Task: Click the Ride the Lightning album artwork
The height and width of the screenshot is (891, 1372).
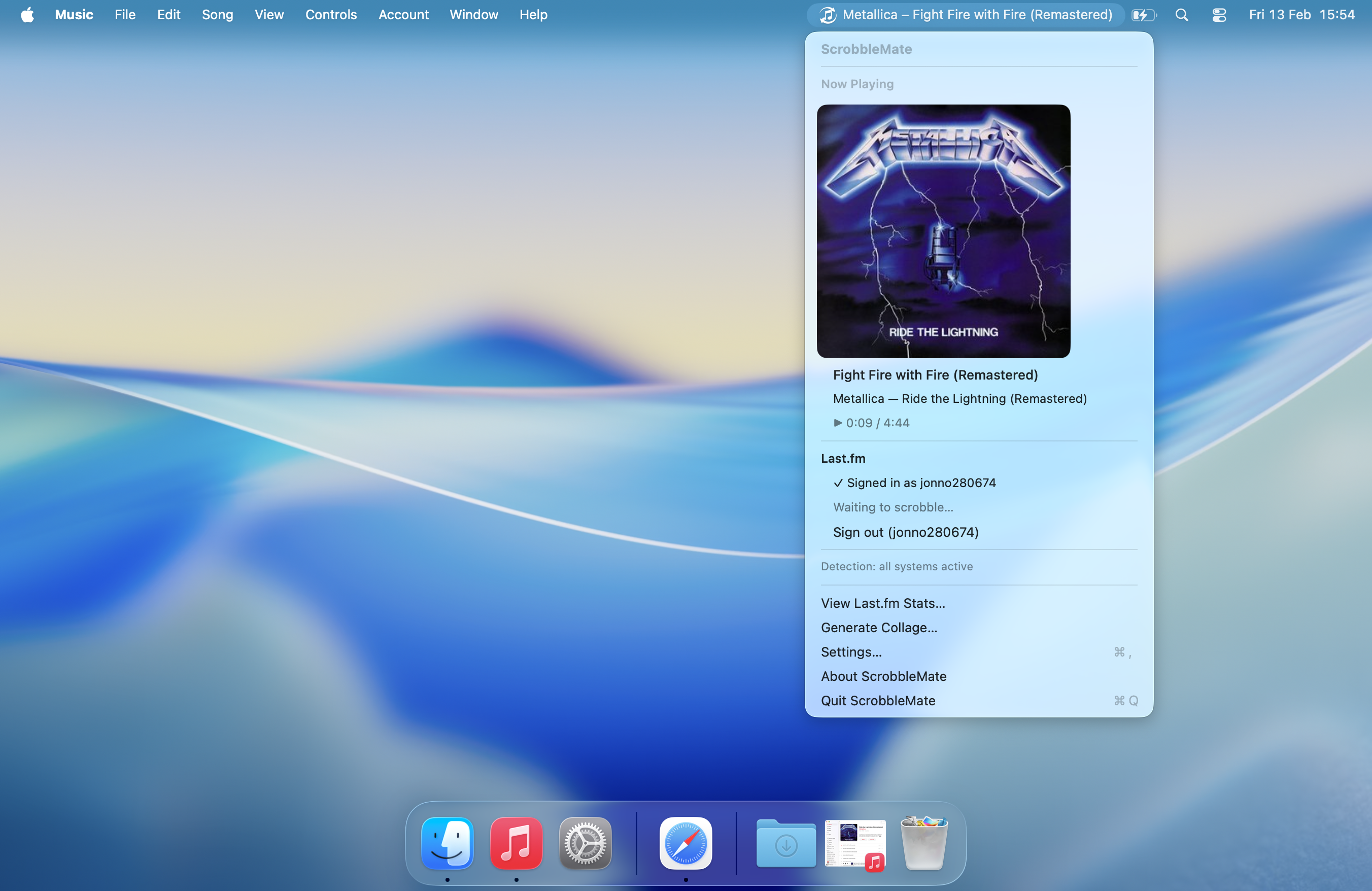Action: [943, 231]
